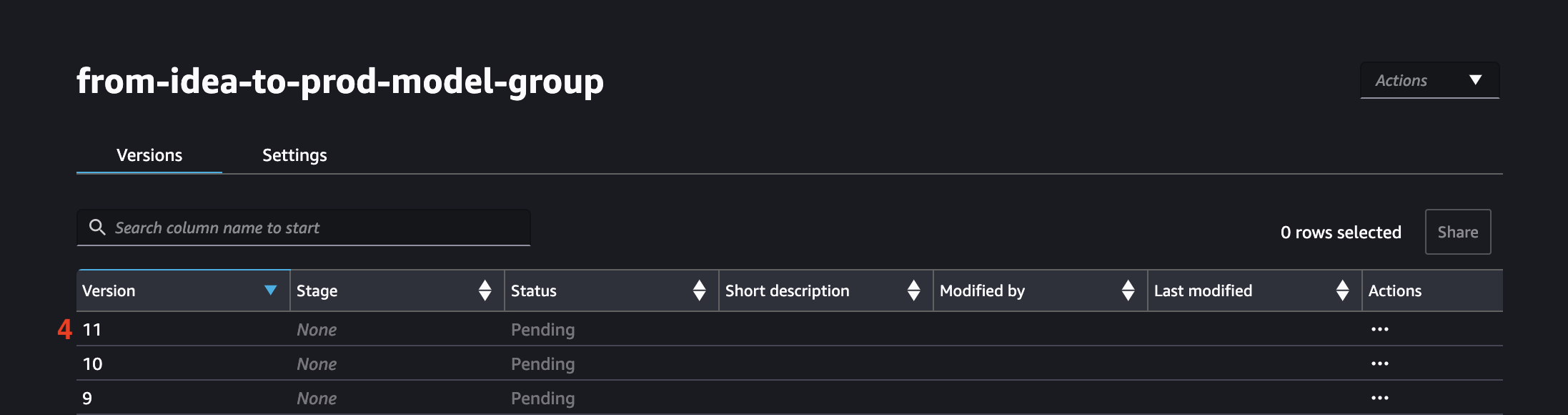Sort by Status using its sort arrows
Image resolution: width=1568 pixels, height=415 pixels.
pyautogui.click(x=699, y=290)
